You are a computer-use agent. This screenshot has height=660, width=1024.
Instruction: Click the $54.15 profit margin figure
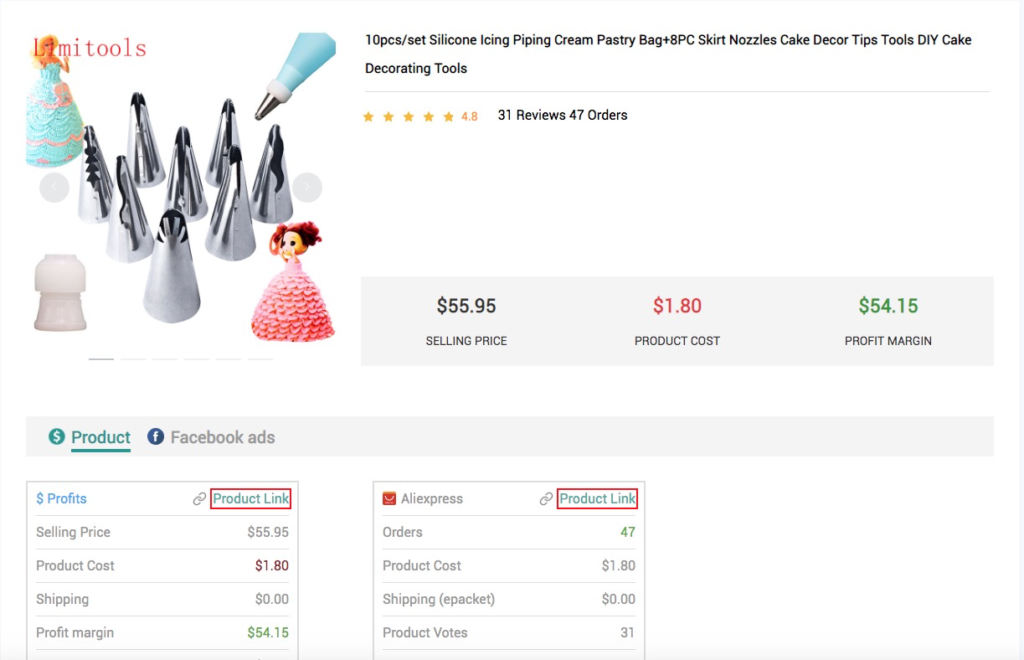[x=888, y=306]
